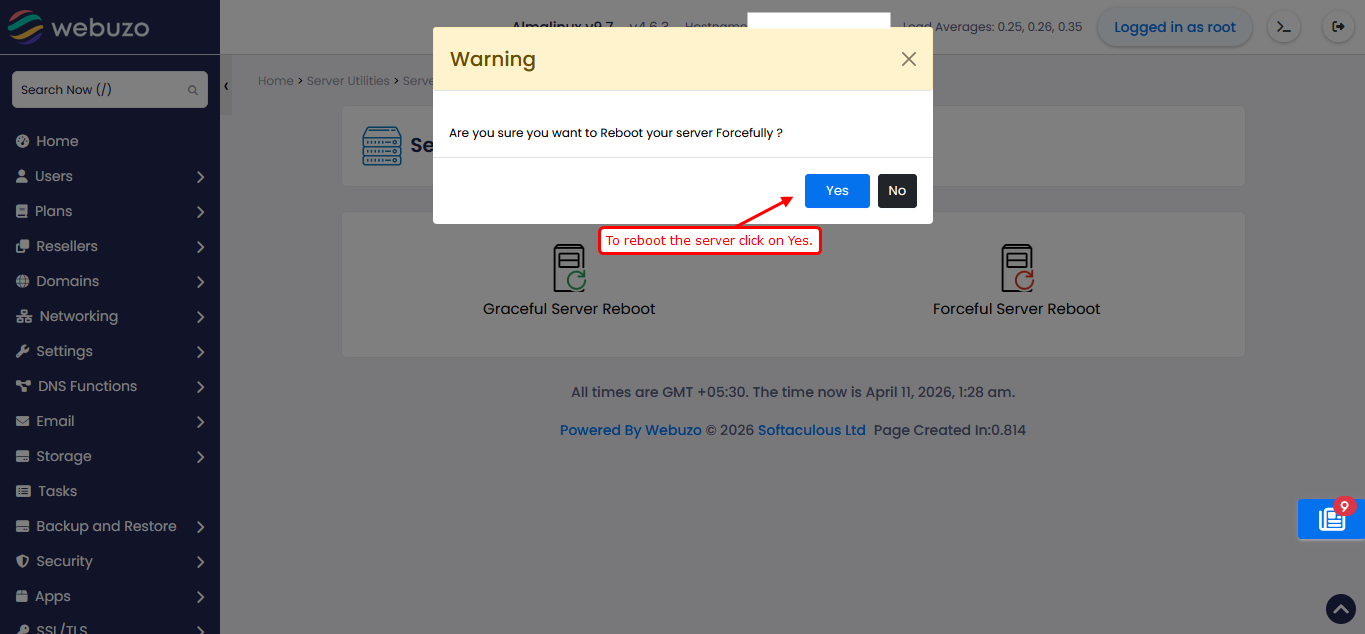
Task: Cancel the reboot with No button
Action: coord(897,191)
